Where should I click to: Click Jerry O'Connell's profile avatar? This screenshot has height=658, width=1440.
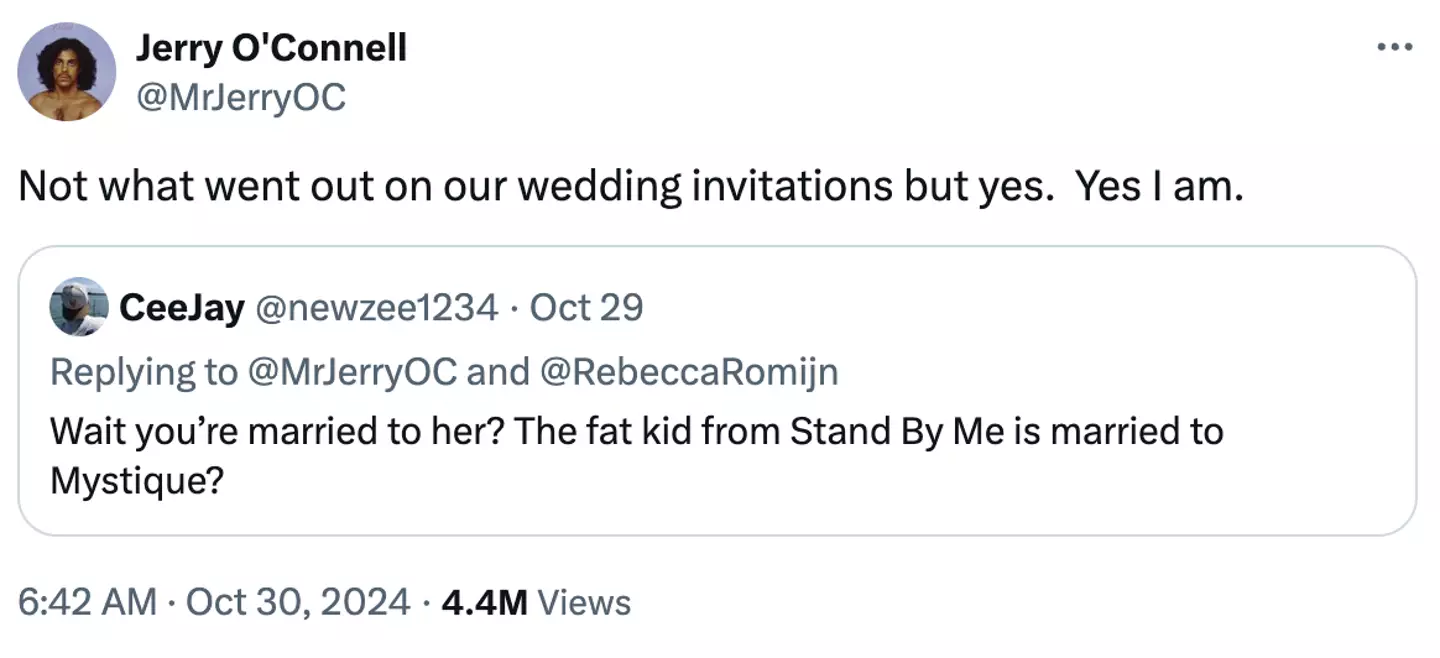coord(66,71)
